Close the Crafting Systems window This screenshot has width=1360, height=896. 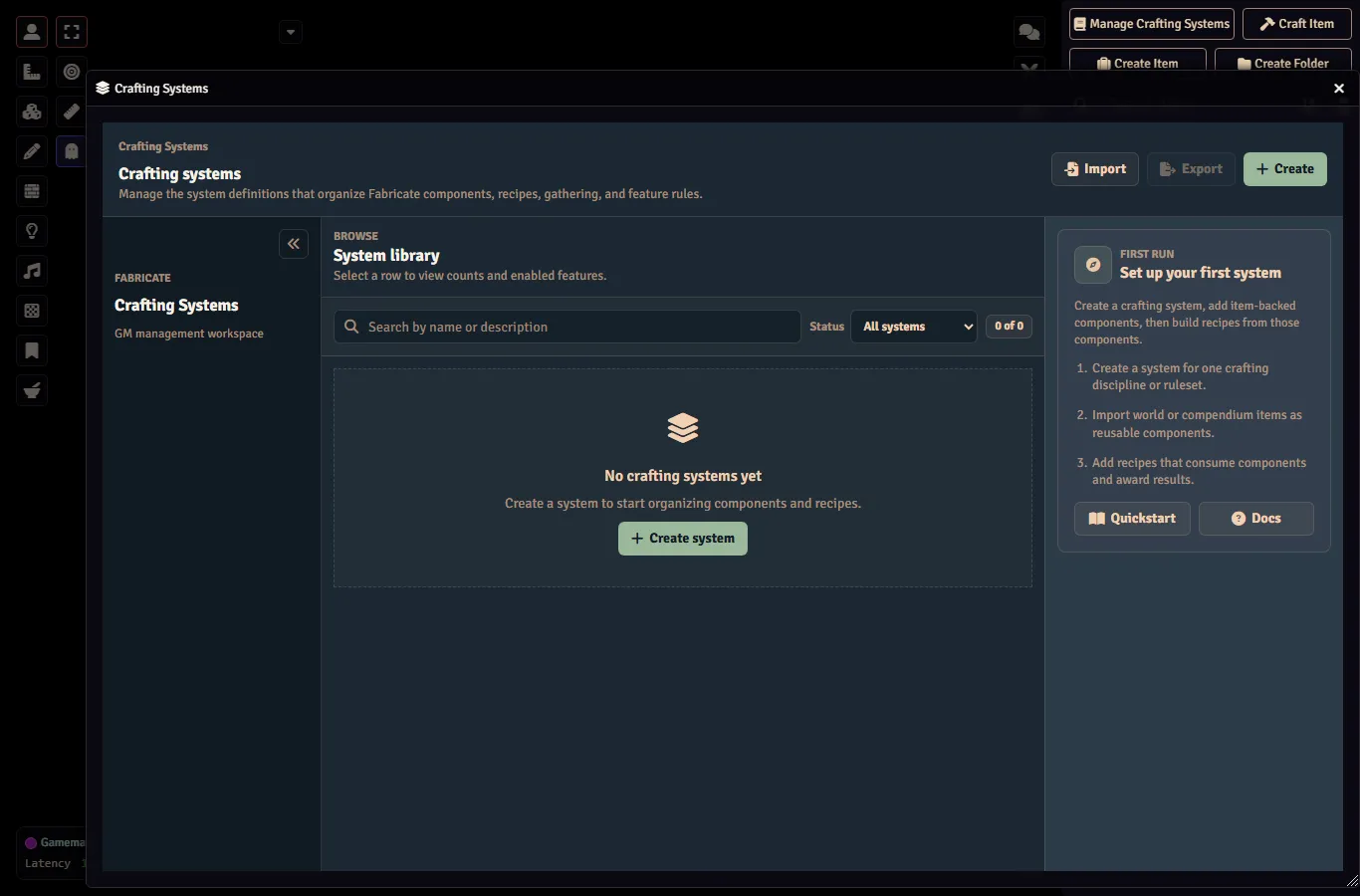tap(1339, 89)
